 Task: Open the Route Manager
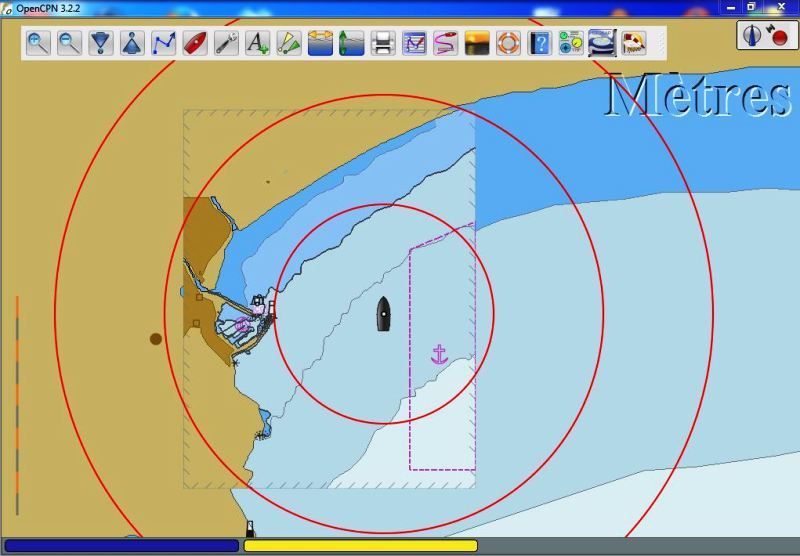pos(414,43)
